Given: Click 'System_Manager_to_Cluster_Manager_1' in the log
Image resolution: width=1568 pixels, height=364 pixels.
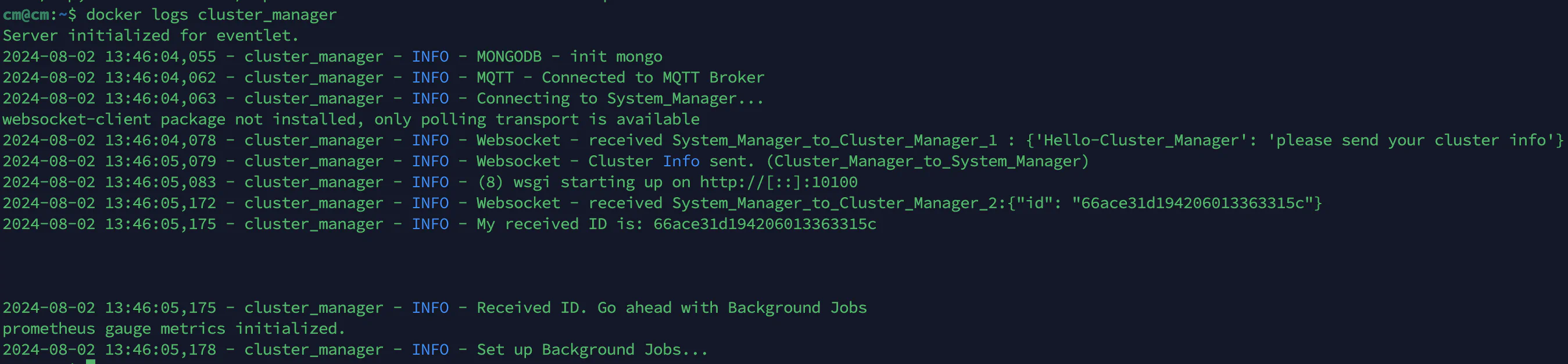Looking at the screenshot, I should (835, 141).
